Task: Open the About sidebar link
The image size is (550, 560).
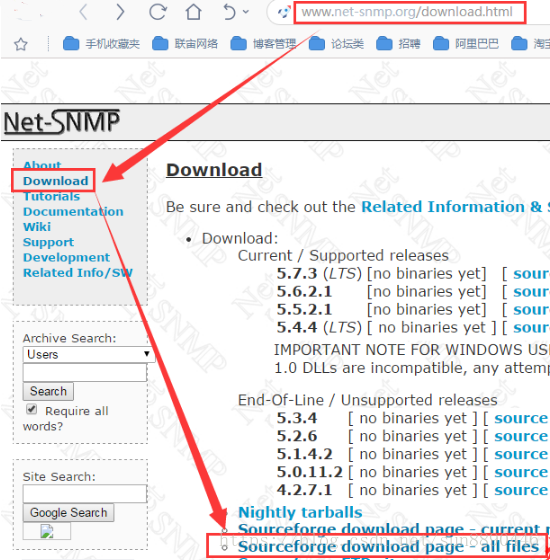Action: 42,165
